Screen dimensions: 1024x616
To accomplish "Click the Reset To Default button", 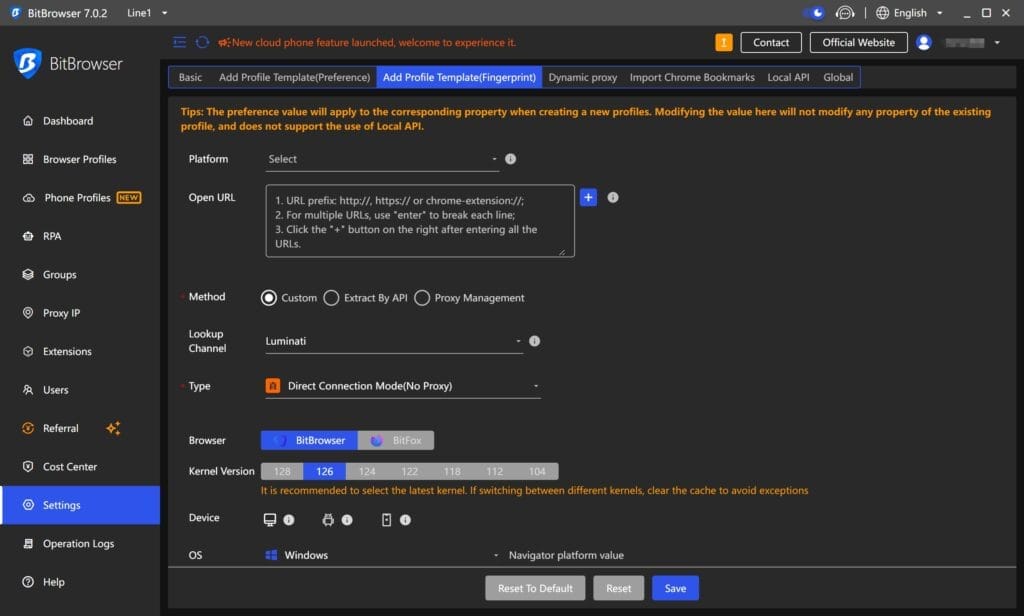I will pyautogui.click(x=535, y=588).
